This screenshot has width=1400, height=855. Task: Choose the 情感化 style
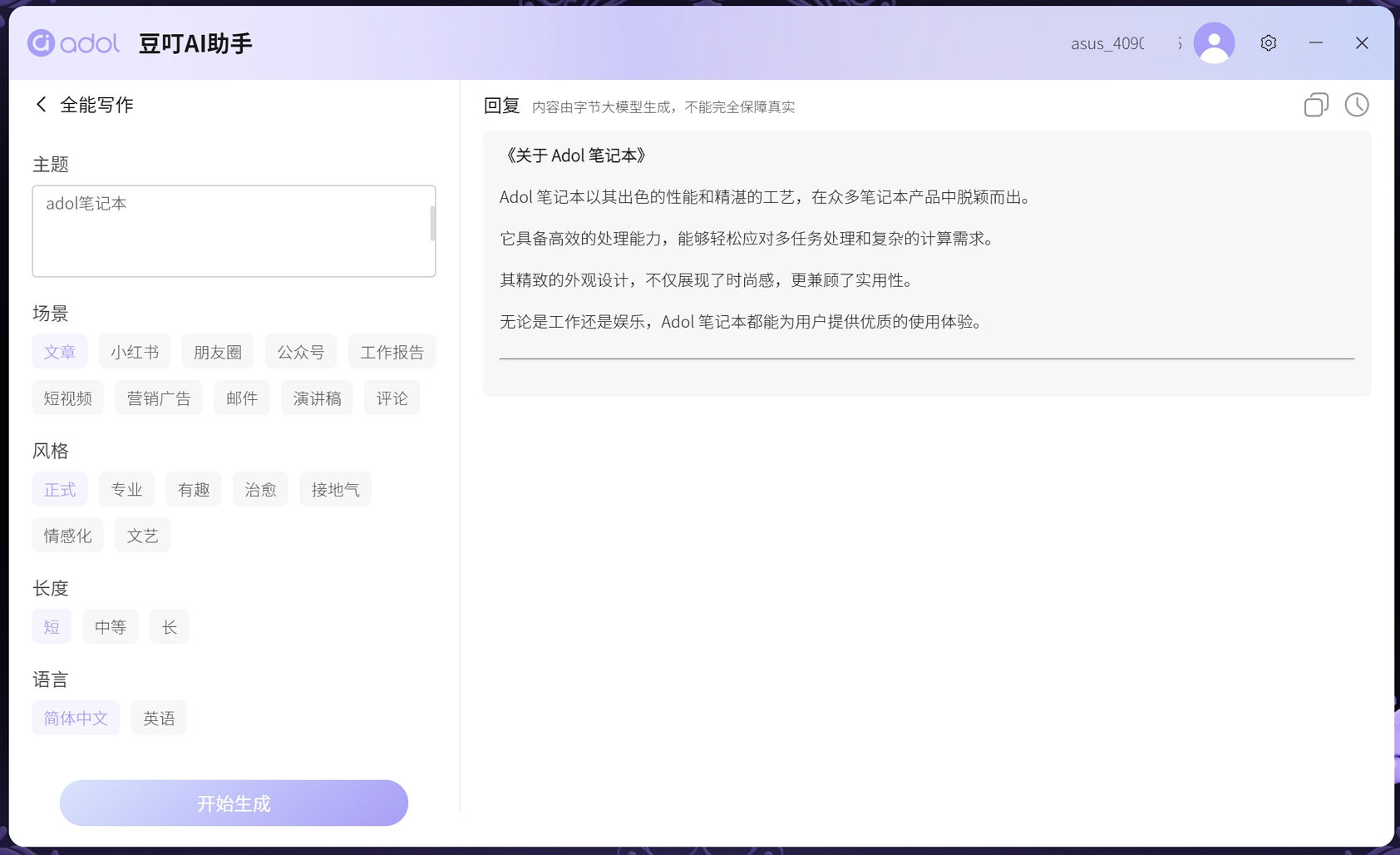[68, 536]
